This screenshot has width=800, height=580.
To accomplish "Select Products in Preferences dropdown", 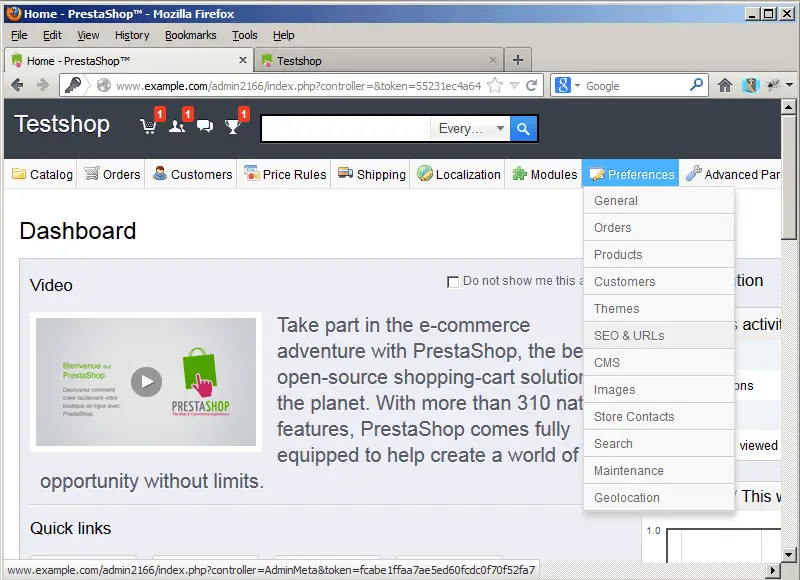I will click(x=659, y=255).
